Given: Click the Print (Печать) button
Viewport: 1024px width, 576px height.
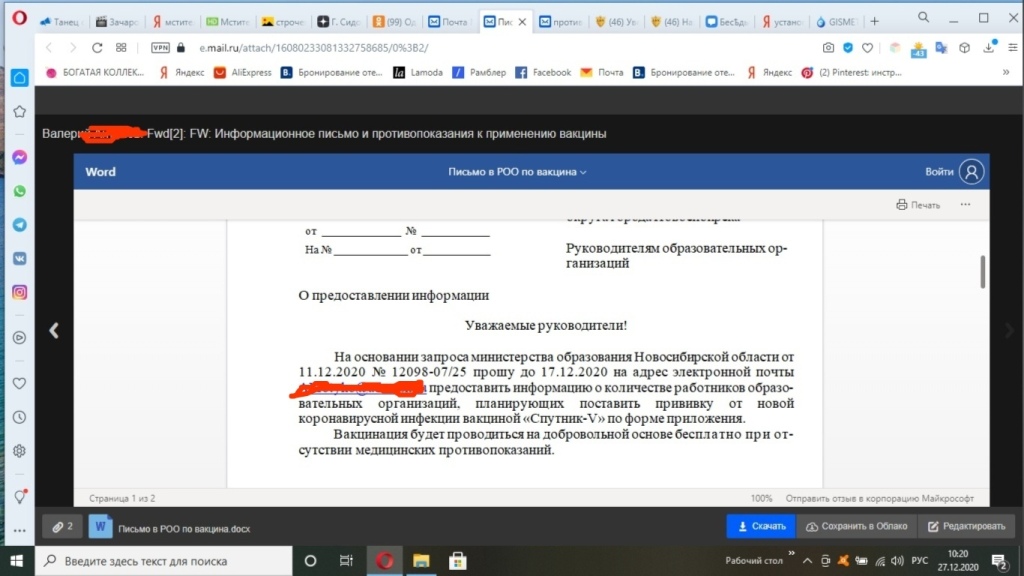Looking at the screenshot, I should pos(918,204).
